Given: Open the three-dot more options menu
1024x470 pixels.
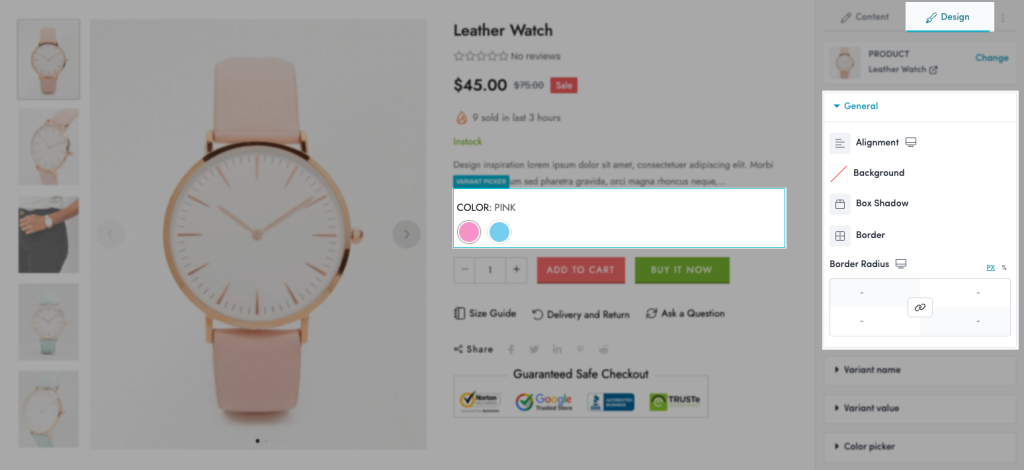Looking at the screenshot, I should (x=1003, y=18).
